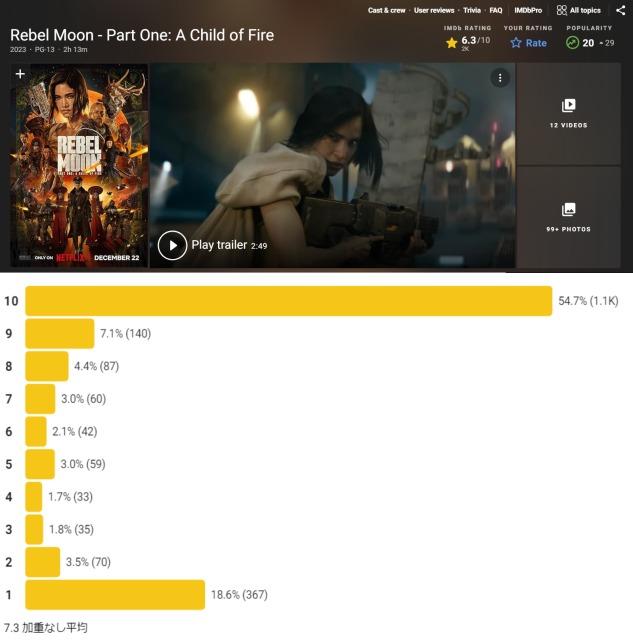This screenshot has height=640, width=633.
Task: Click the green popularity trend icon
Action: [572, 43]
